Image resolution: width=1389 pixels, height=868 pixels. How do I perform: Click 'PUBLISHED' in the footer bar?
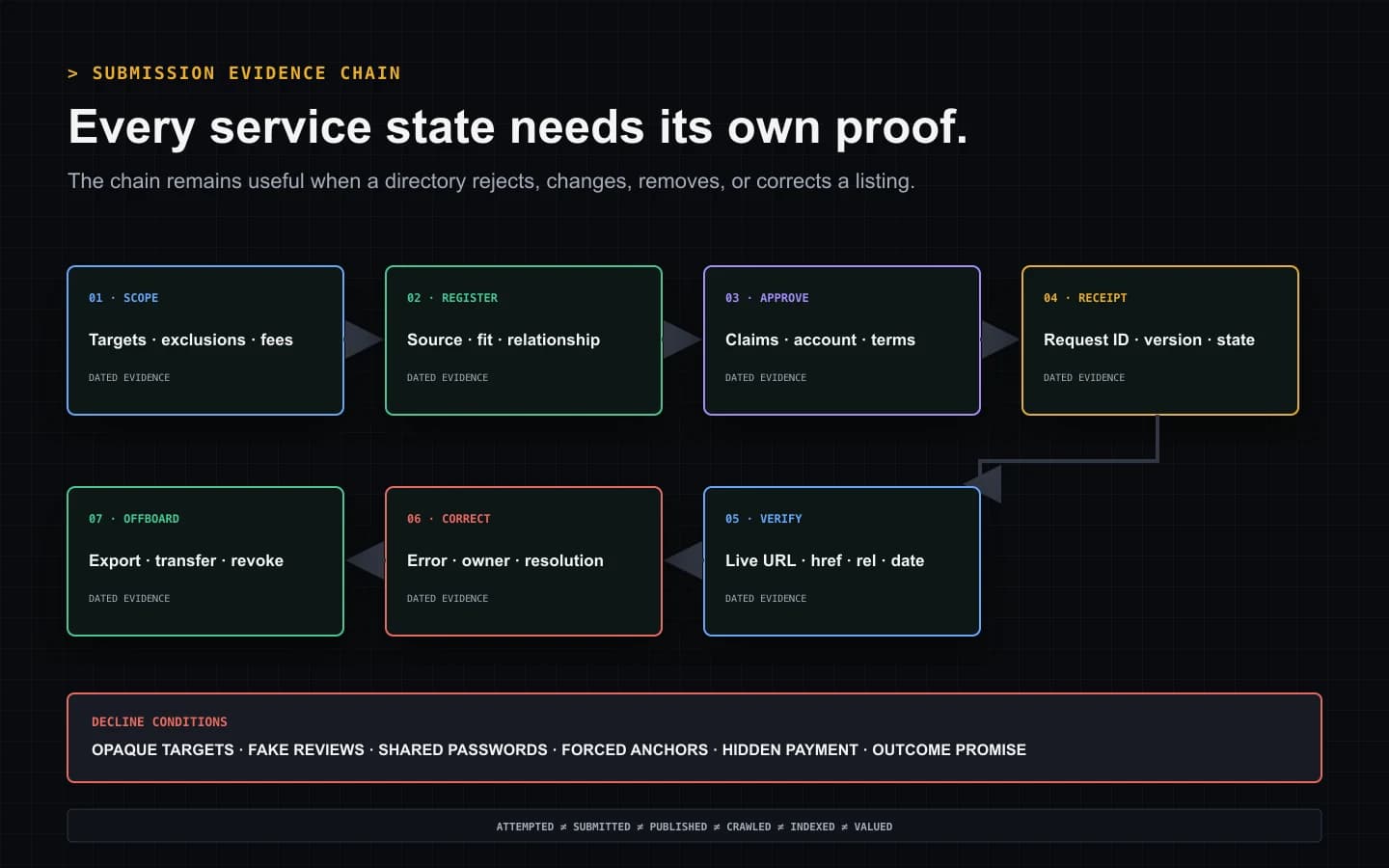point(678,827)
